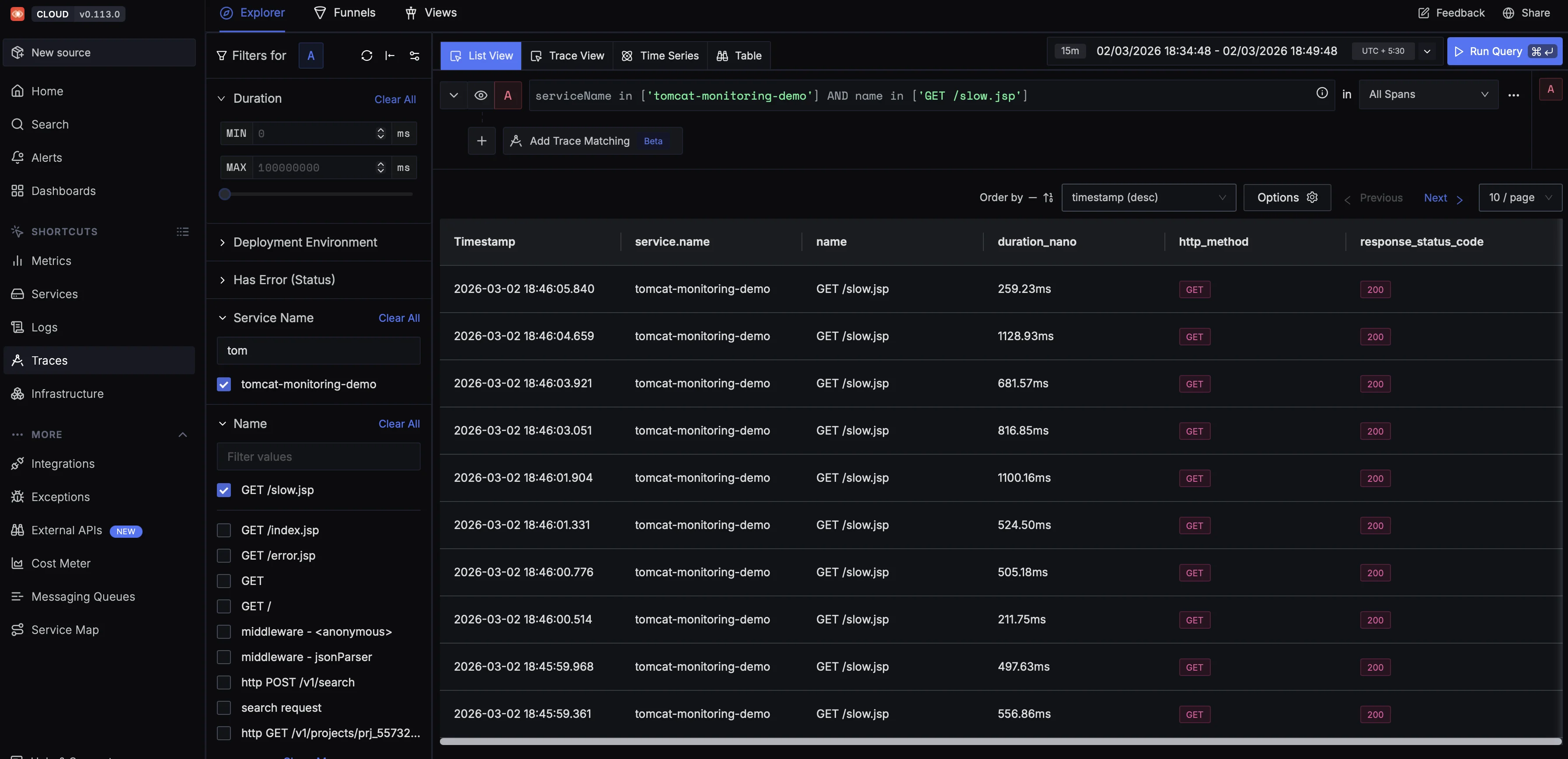1568x759 pixels.
Task: Open Exceptions in the sidebar
Action: 60,497
